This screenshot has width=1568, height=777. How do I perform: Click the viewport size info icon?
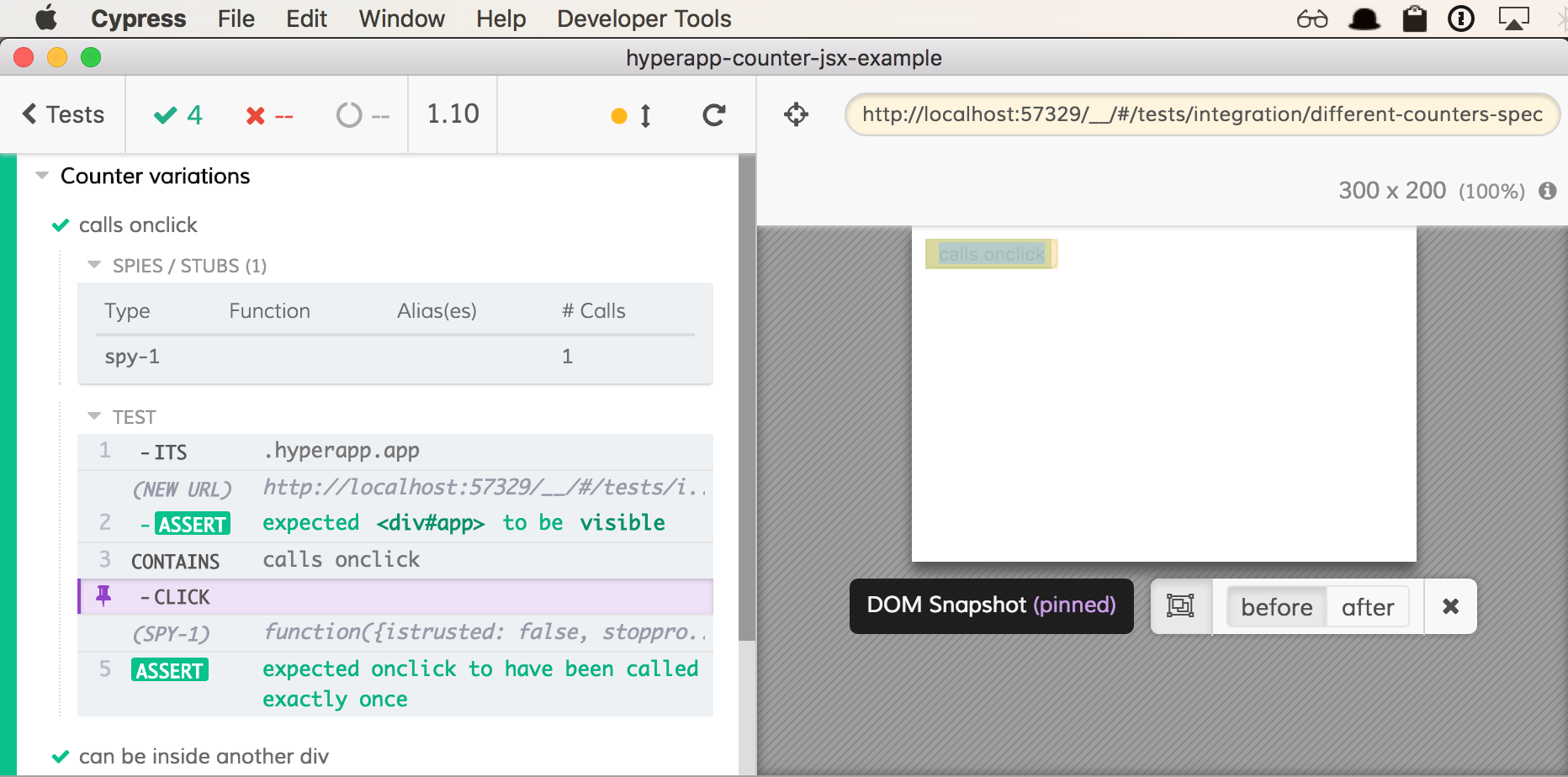tap(1547, 191)
